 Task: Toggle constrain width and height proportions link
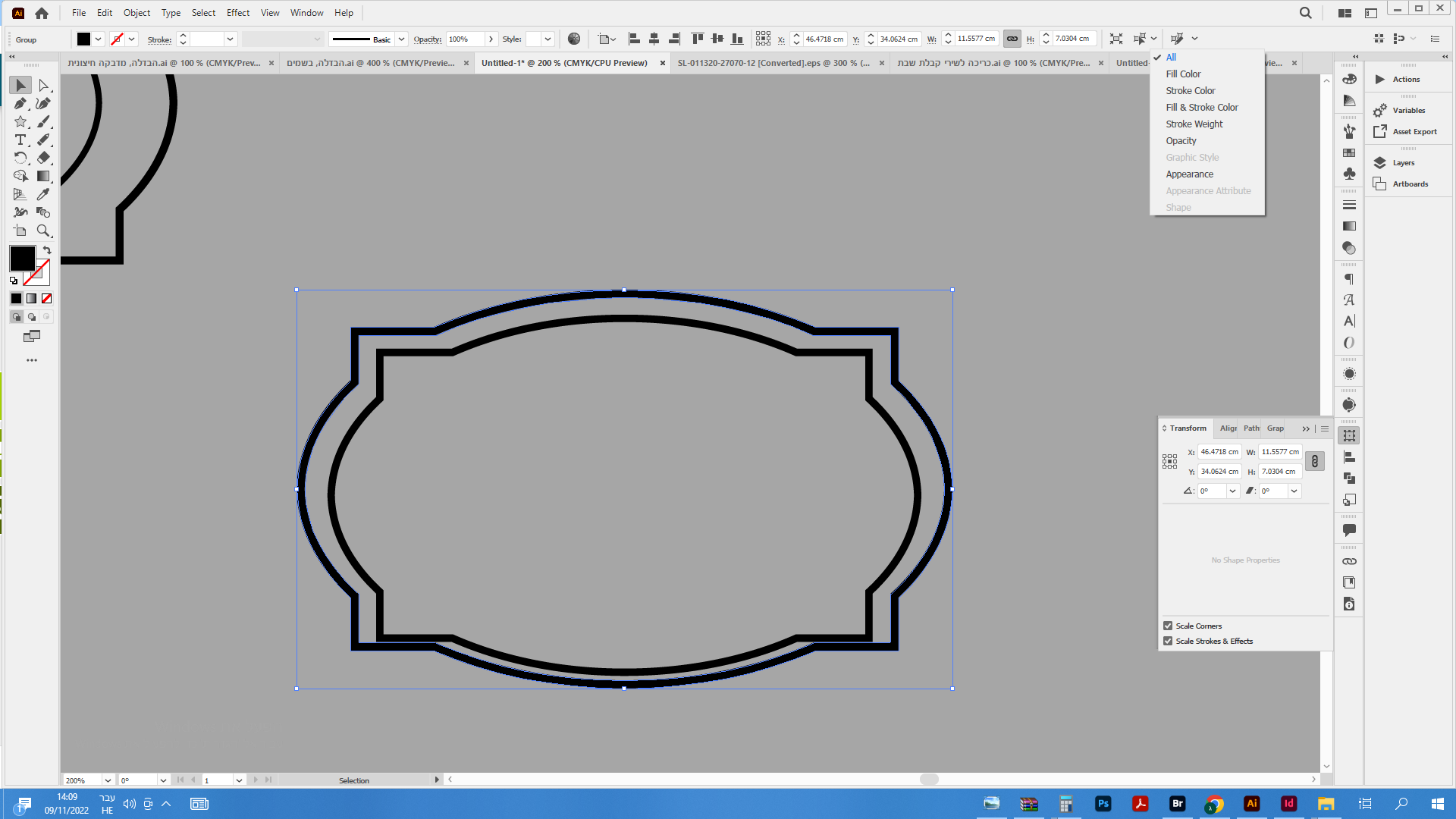pos(1315,461)
